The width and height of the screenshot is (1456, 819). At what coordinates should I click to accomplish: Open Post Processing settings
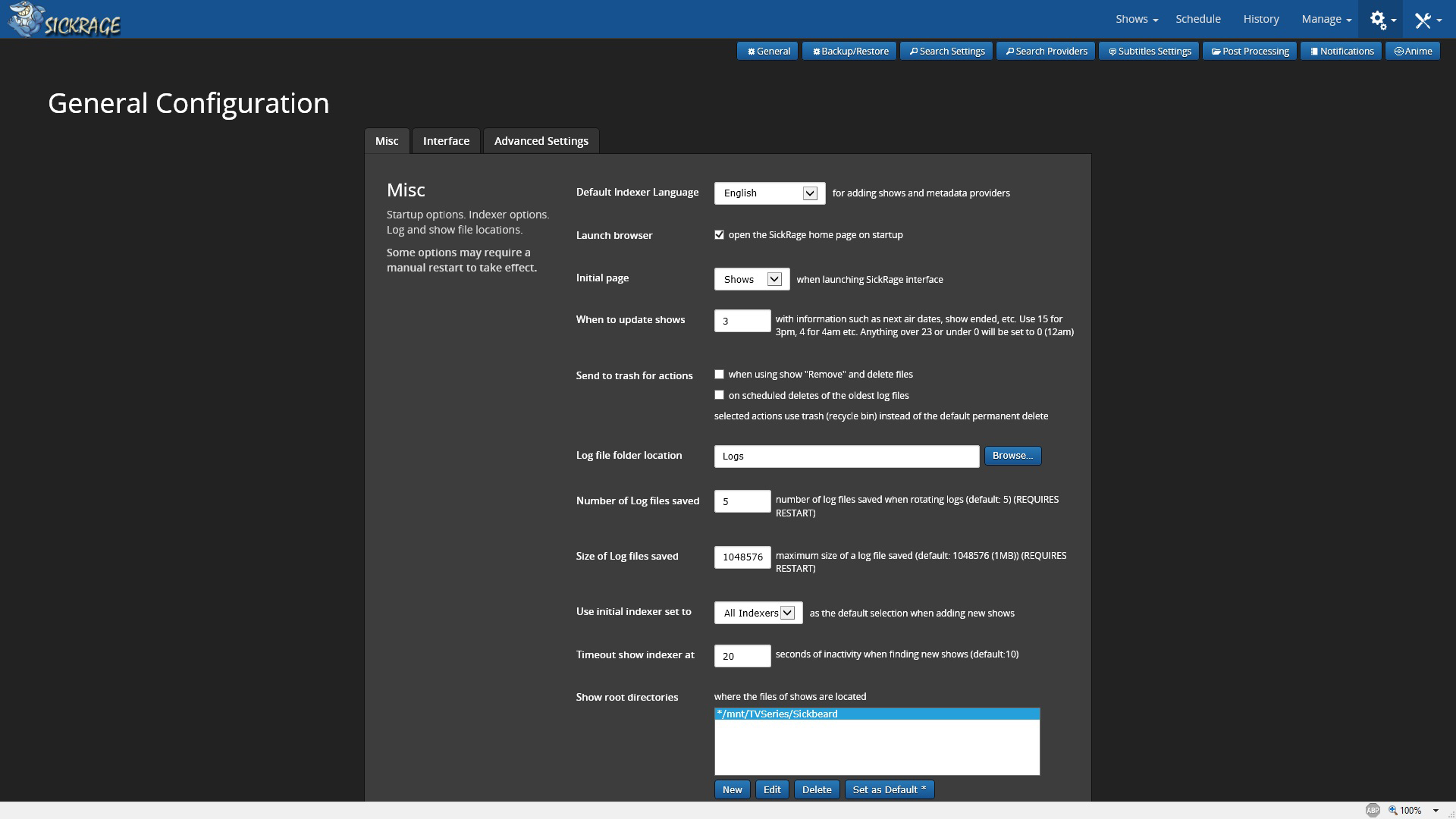(x=1249, y=52)
